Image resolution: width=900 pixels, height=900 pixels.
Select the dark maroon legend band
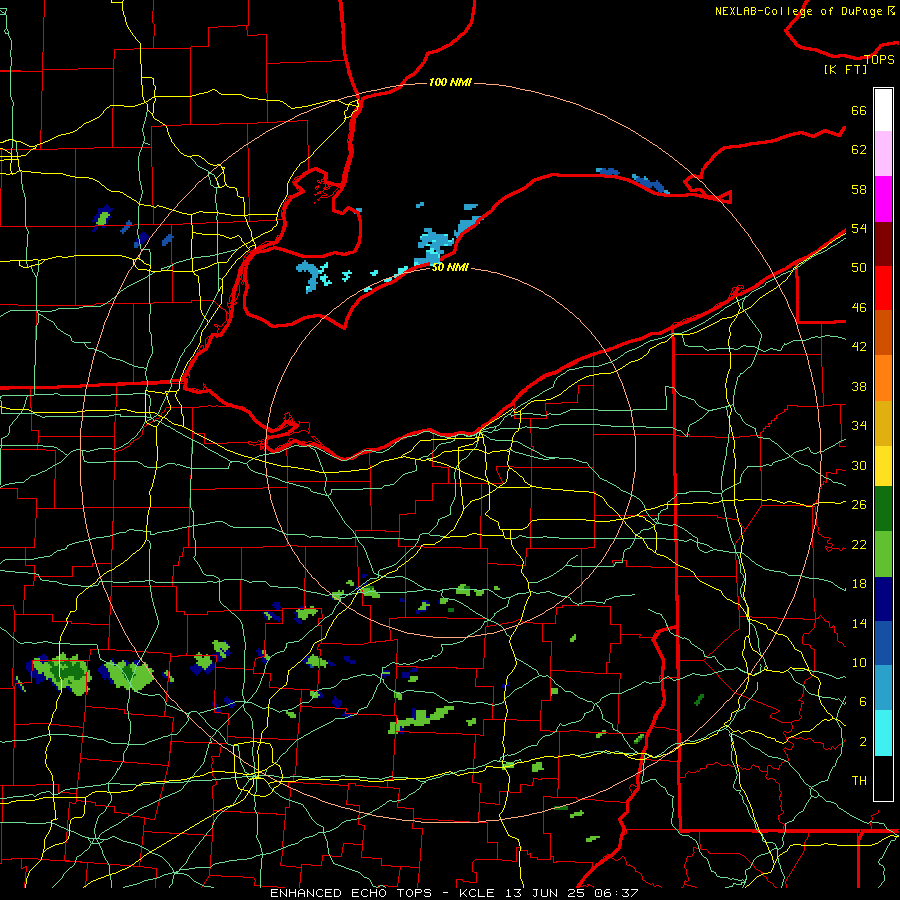point(883,243)
